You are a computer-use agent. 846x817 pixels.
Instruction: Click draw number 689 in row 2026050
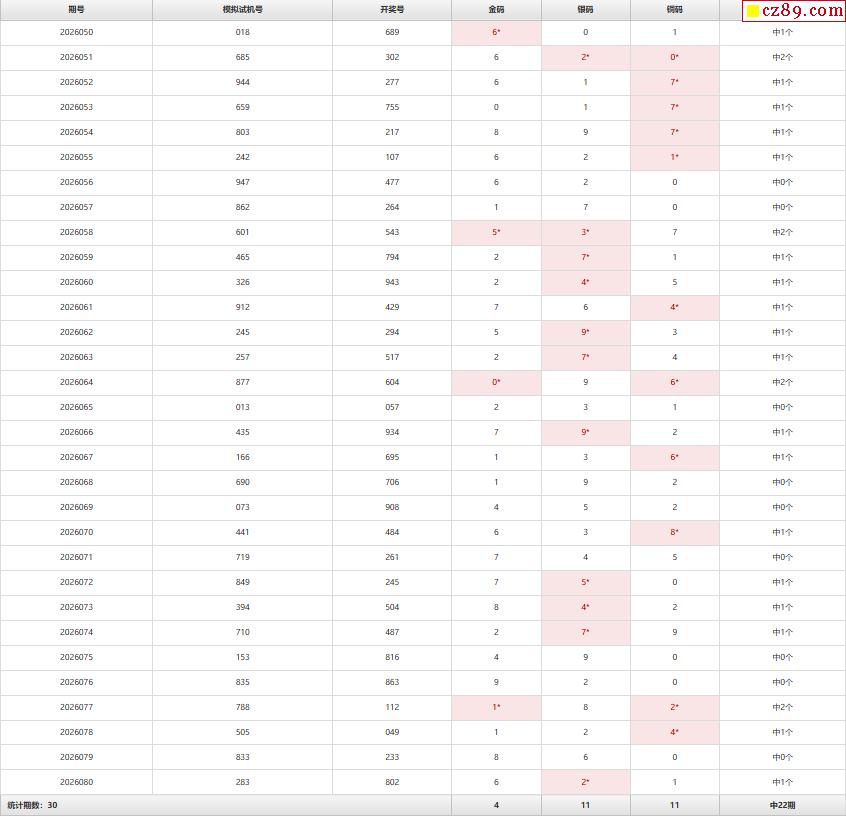tap(392, 32)
